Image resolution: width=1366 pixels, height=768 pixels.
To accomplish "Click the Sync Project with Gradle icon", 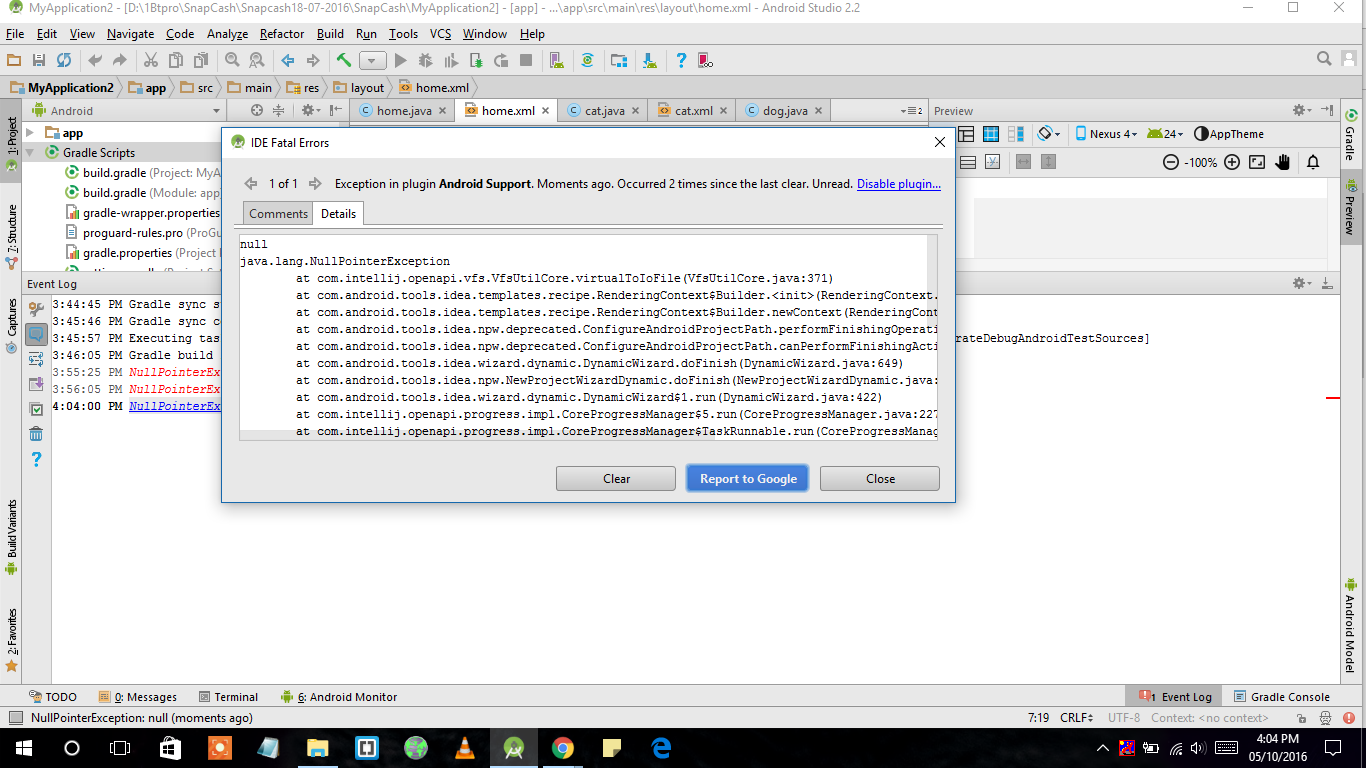I will coord(588,60).
